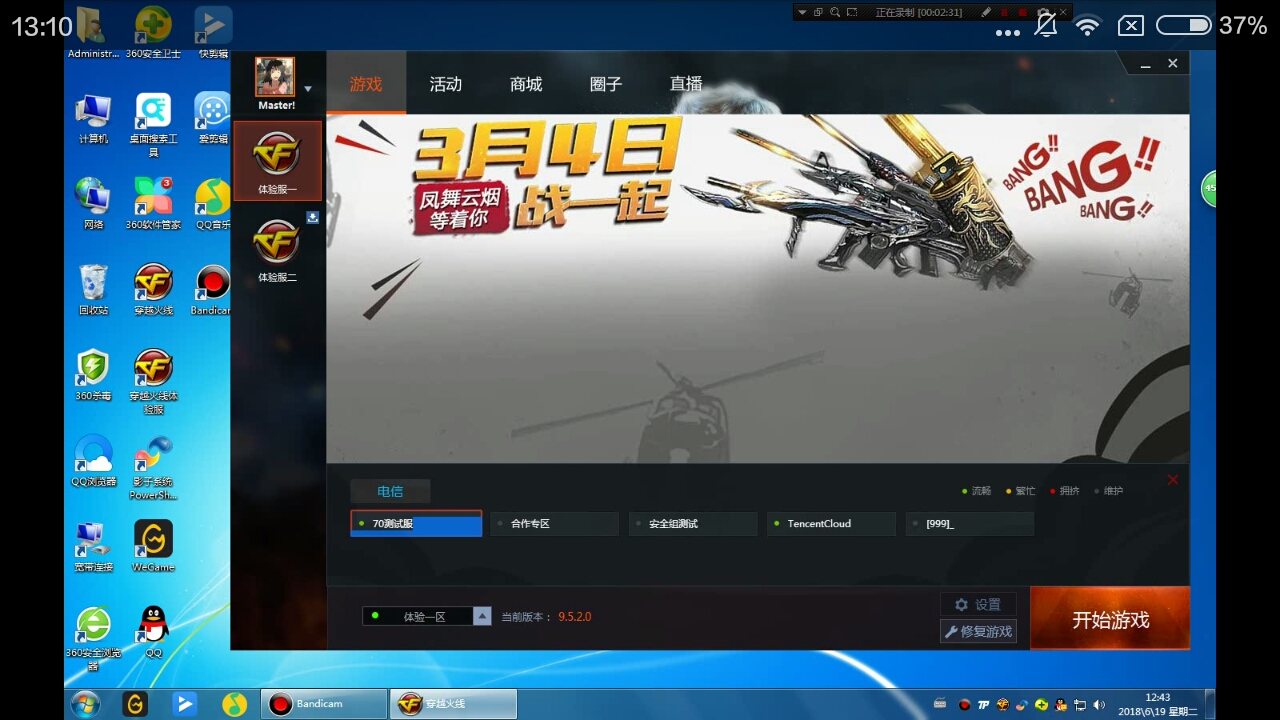Image resolution: width=1280 pixels, height=720 pixels.
Task: Click the 快剪辑 icon pinned on the taskbar
Action: [x=184, y=704]
